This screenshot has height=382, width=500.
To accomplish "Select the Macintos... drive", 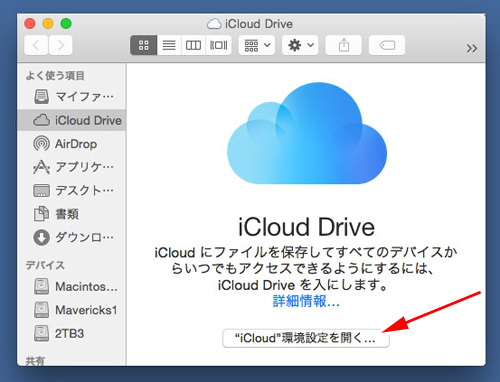I will pos(72,287).
